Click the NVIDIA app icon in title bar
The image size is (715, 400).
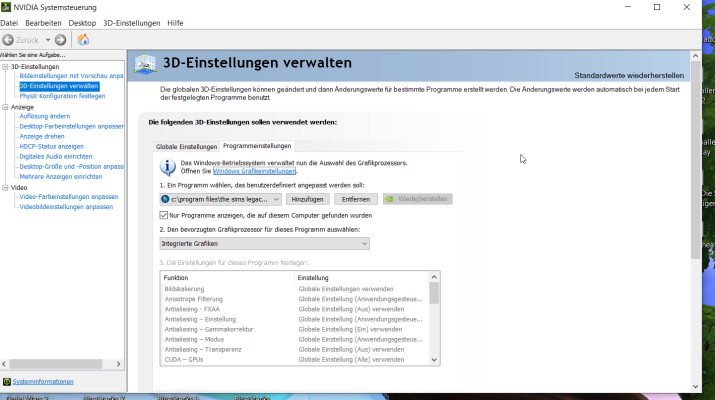[x=6, y=7]
